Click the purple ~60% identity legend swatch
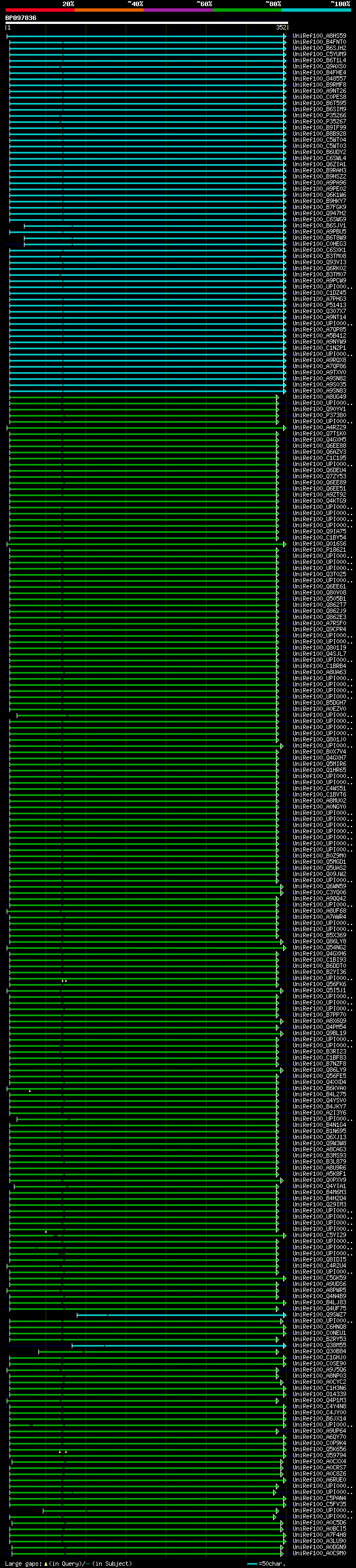The height and width of the screenshot is (1568, 356). click(177, 10)
